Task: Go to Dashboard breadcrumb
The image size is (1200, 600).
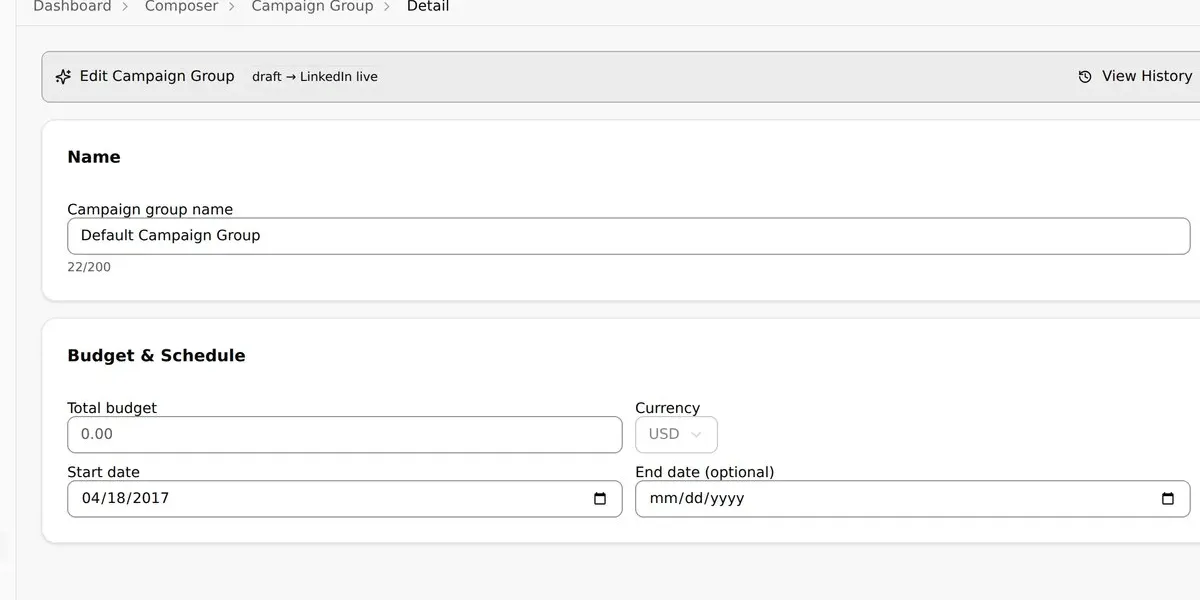Action: point(72,7)
